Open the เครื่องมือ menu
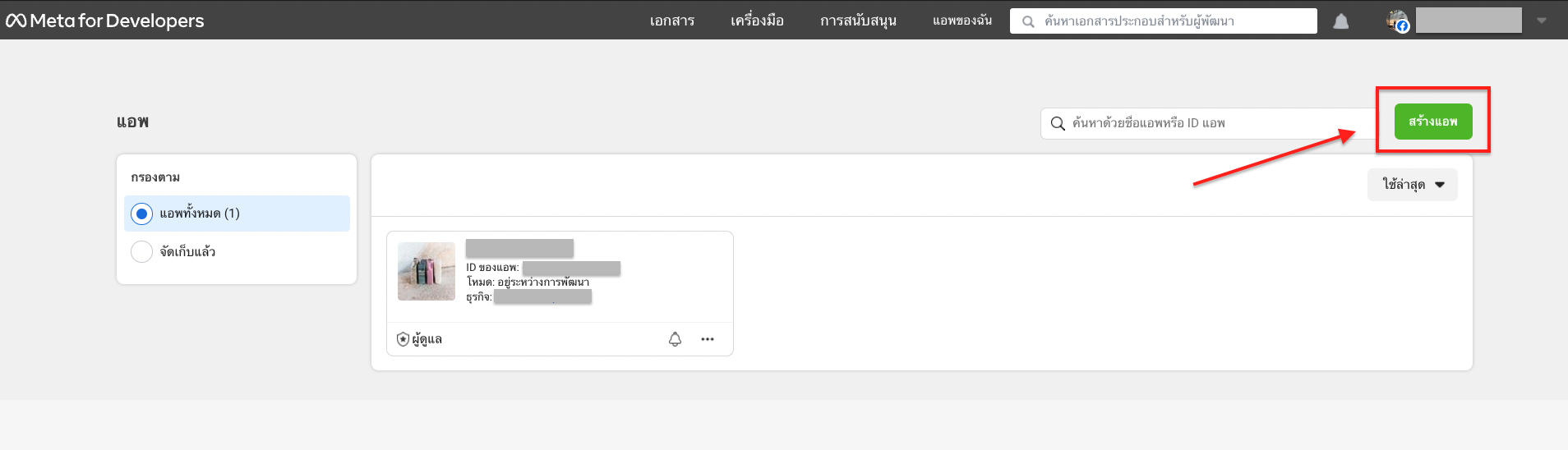 [x=757, y=21]
